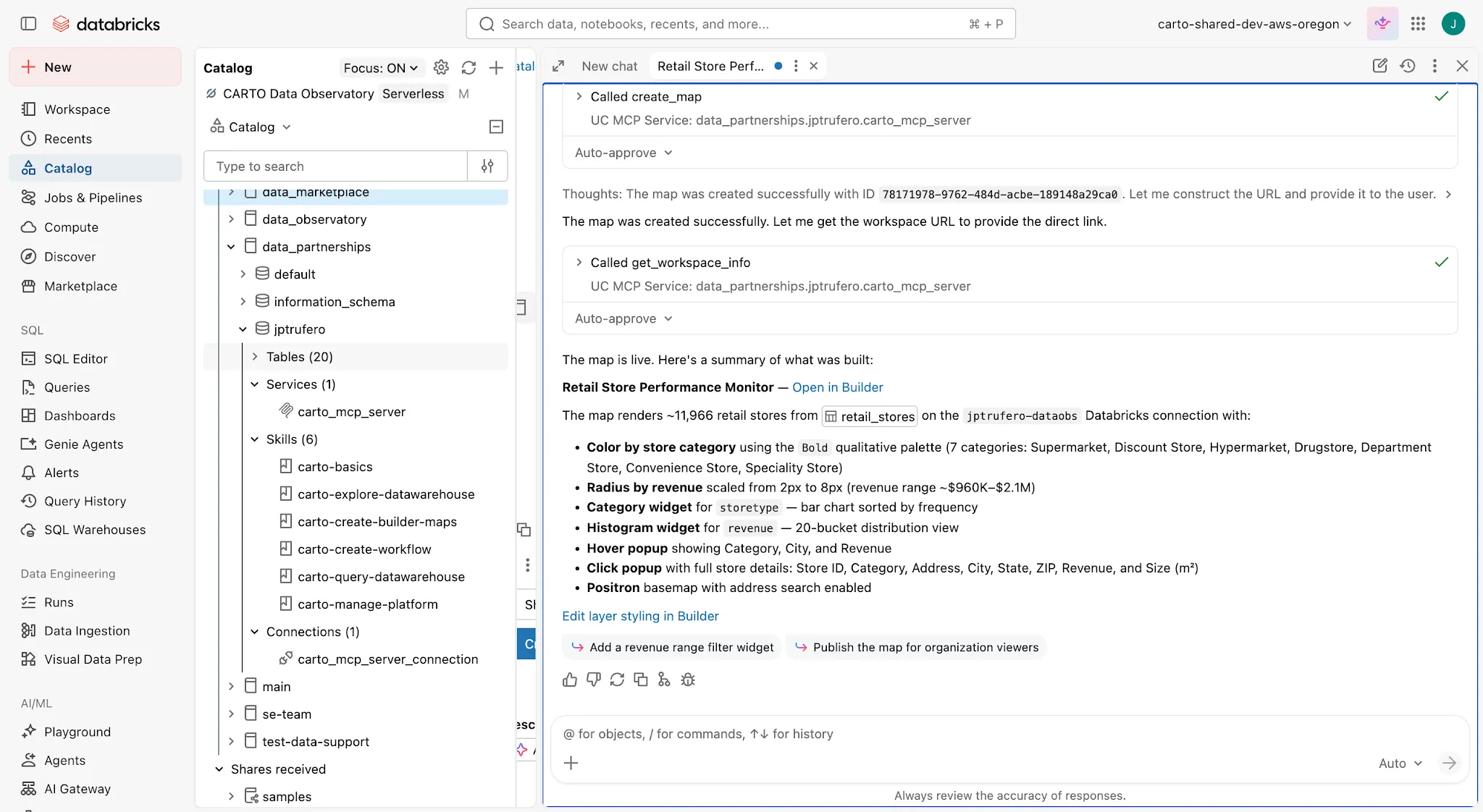
Task: Click the New button
Action: tap(96, 67)
